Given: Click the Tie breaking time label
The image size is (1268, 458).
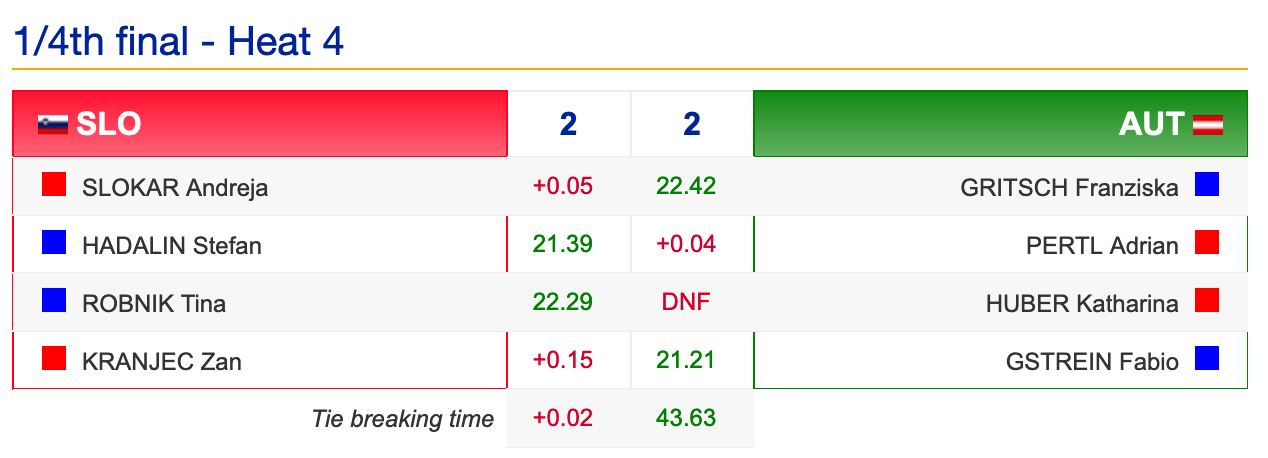Looking at the screenshot, I should pos(403,419).
